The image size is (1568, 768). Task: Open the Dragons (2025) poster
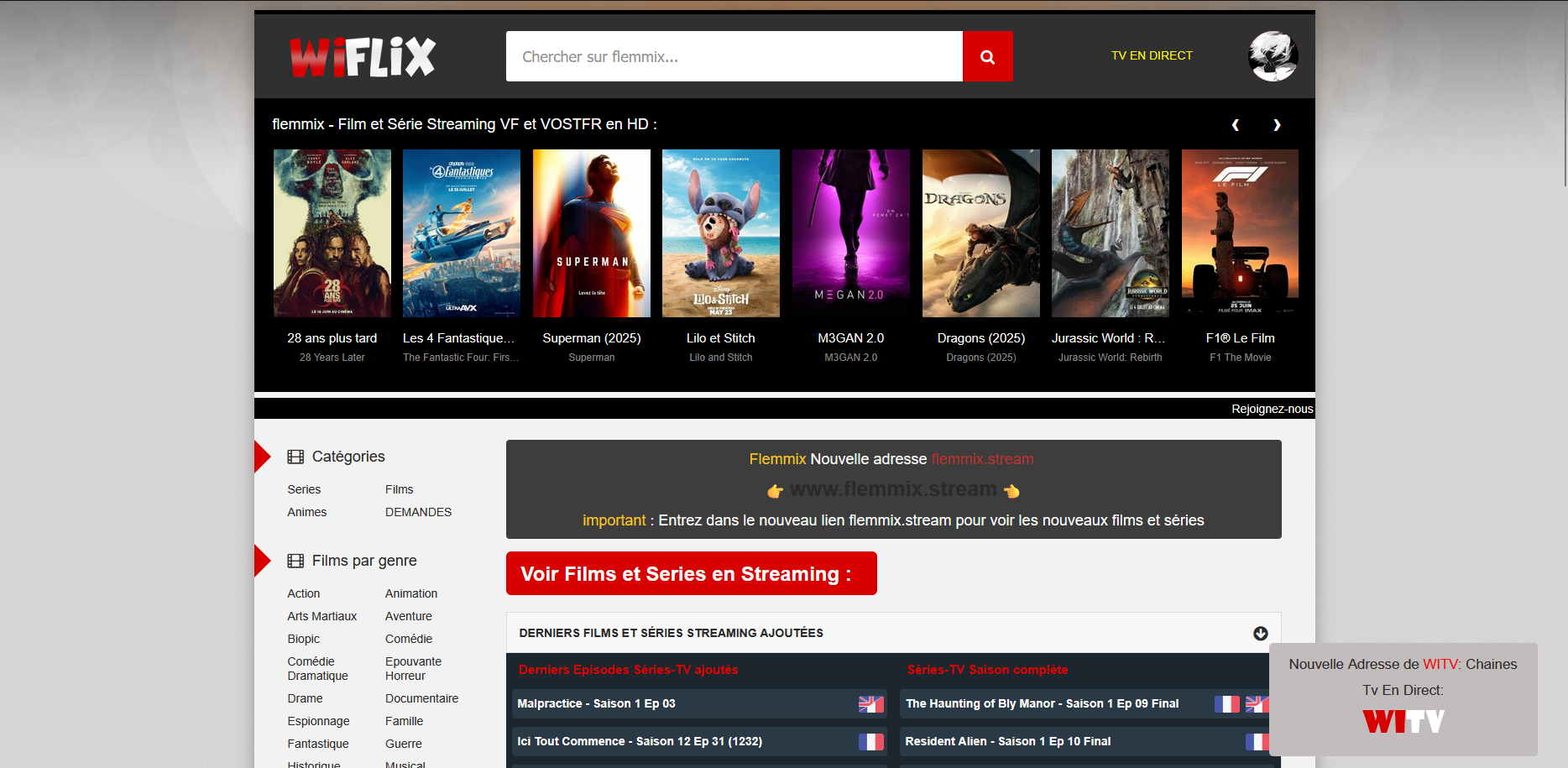981,233
